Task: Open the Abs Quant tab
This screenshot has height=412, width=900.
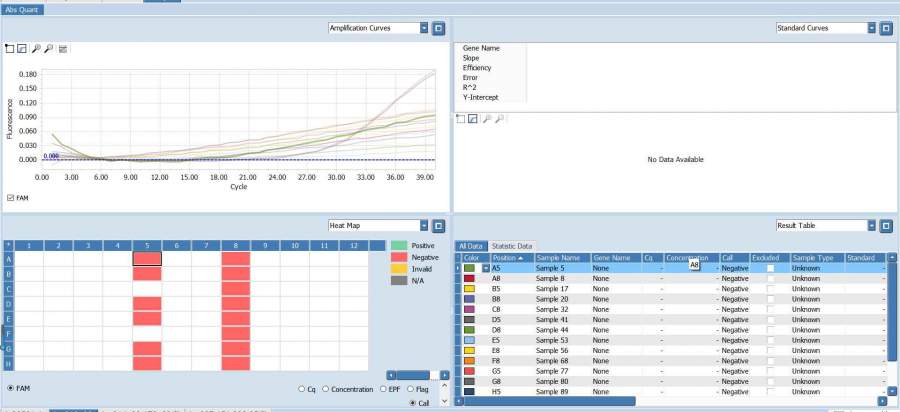Action: [x=23, y=9]
